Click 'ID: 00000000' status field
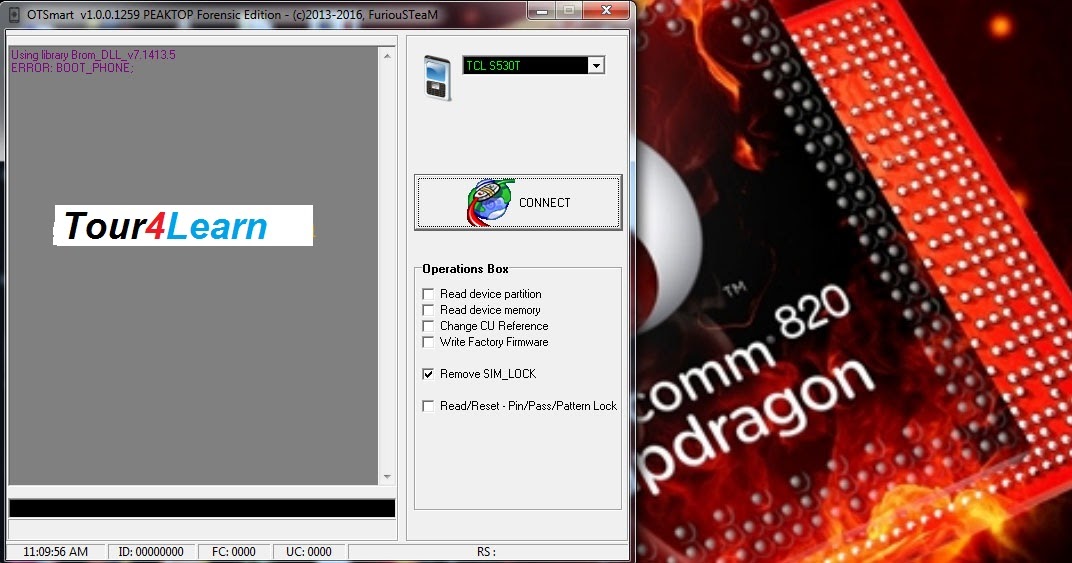Screen dimensions: 1072x563 tap(151, 551)
